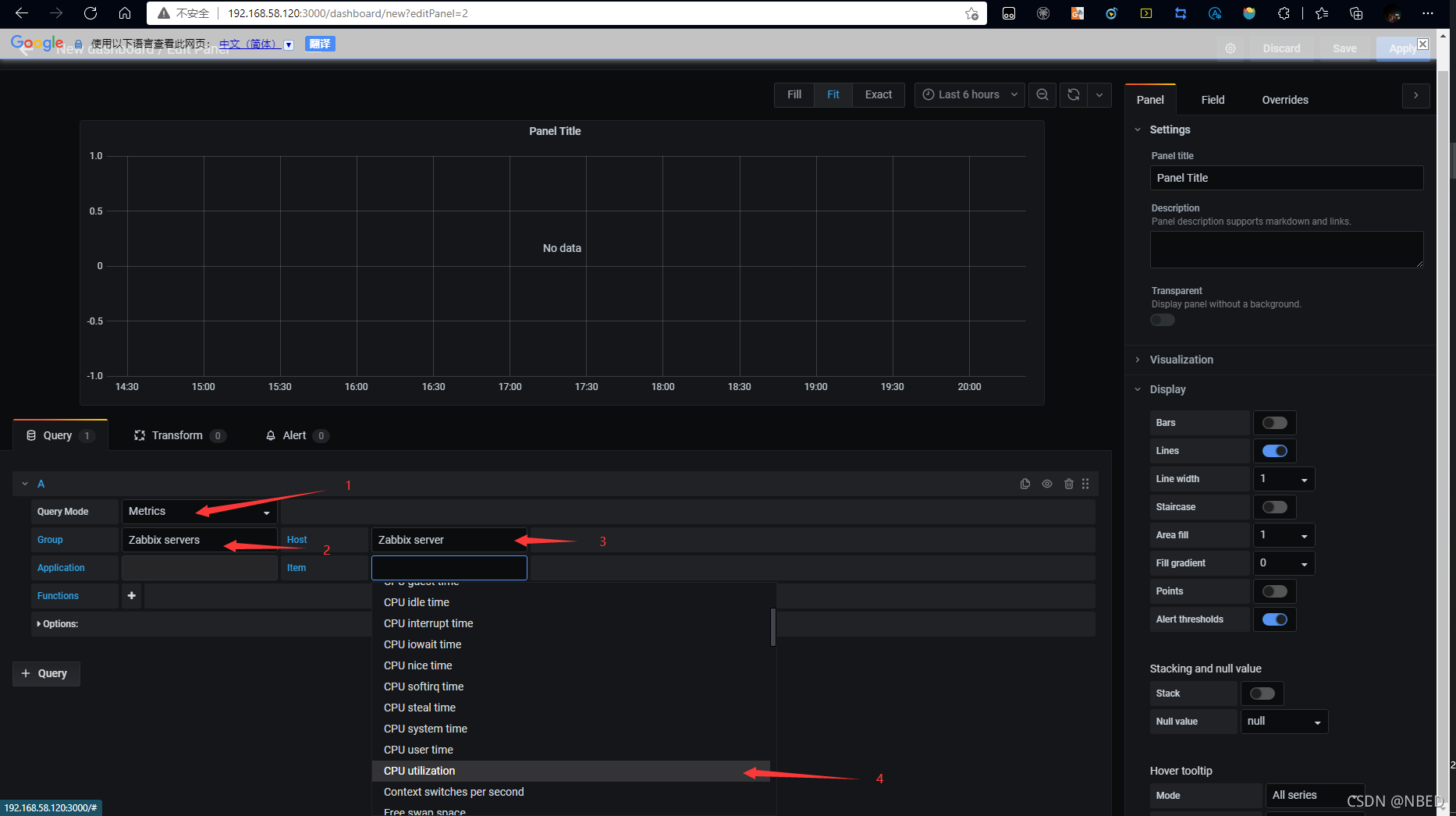Add page to favorites star icon

(x=971, y=13)
